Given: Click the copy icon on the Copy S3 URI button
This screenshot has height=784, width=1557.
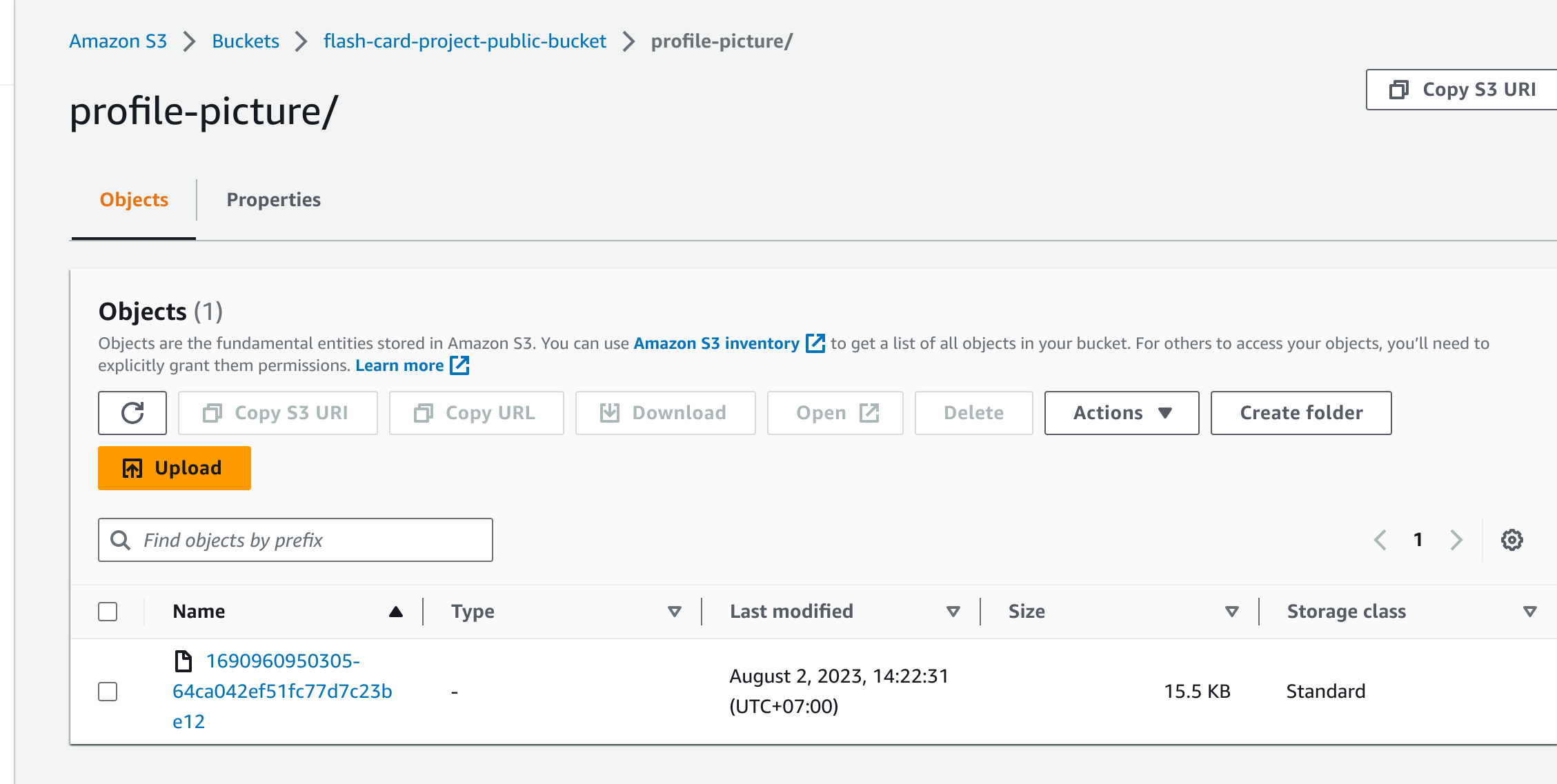Looking at the screenshot, I should point(1400,90).
